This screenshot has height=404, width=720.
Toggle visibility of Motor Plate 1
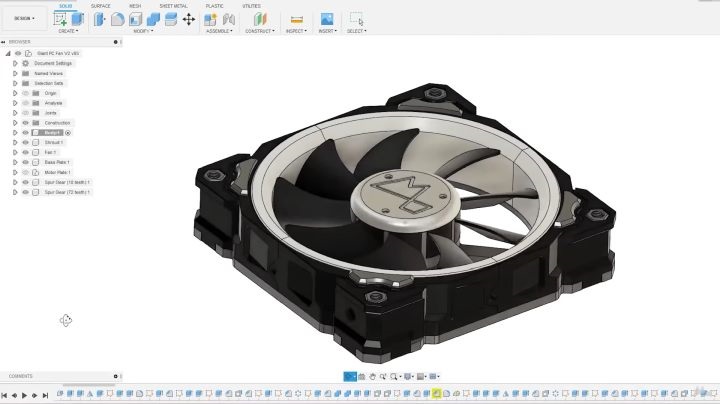pos(25,172)
